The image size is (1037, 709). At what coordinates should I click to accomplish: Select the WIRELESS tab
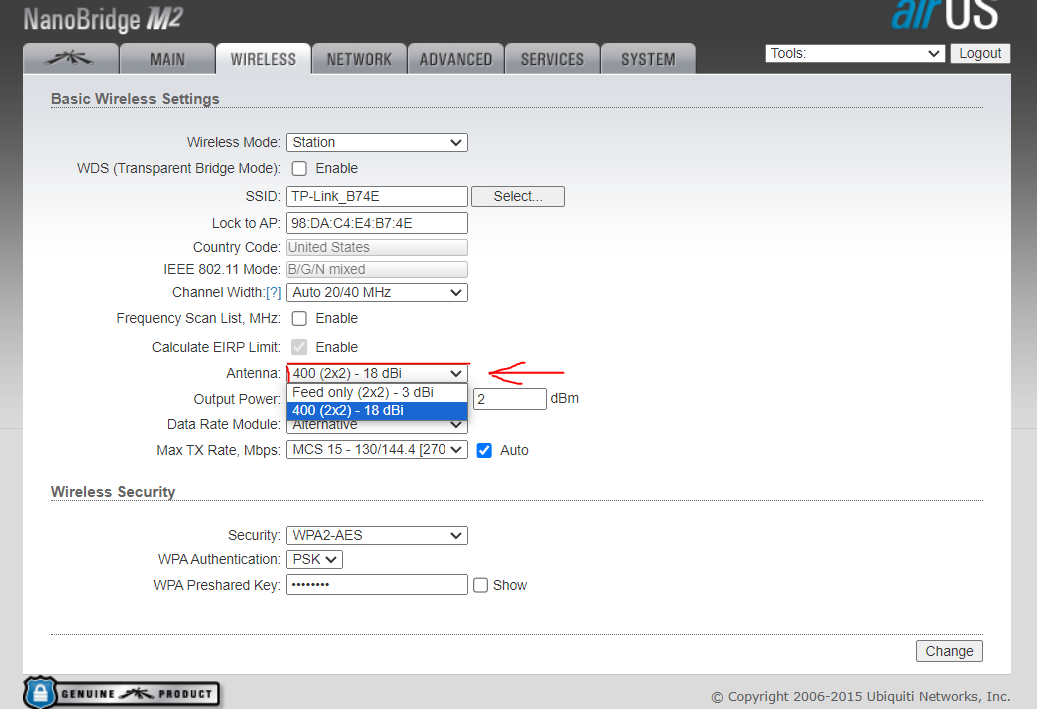[x=263, y=59]
